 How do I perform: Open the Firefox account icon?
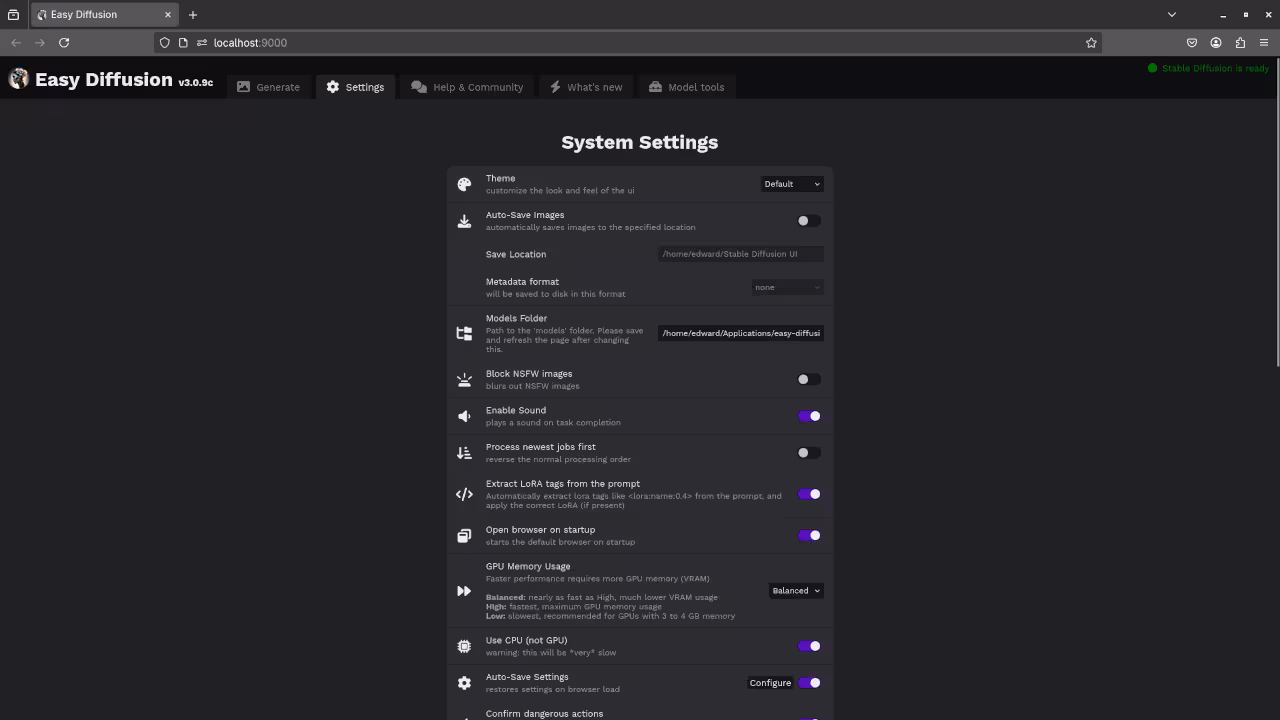pyautogui.click(x=1216, y=42)
